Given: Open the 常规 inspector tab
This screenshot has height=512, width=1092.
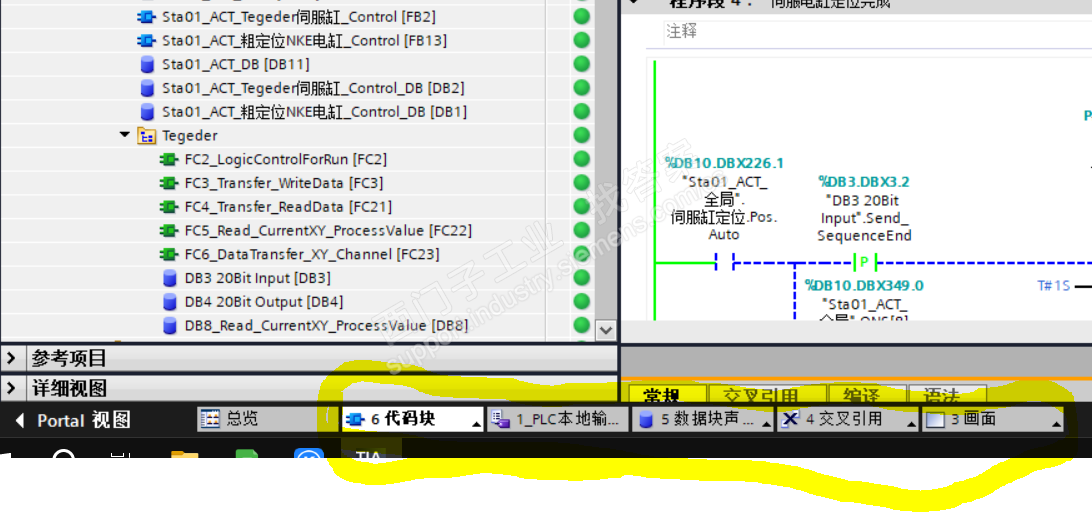Looking at the screenshot, I should 668,395.
